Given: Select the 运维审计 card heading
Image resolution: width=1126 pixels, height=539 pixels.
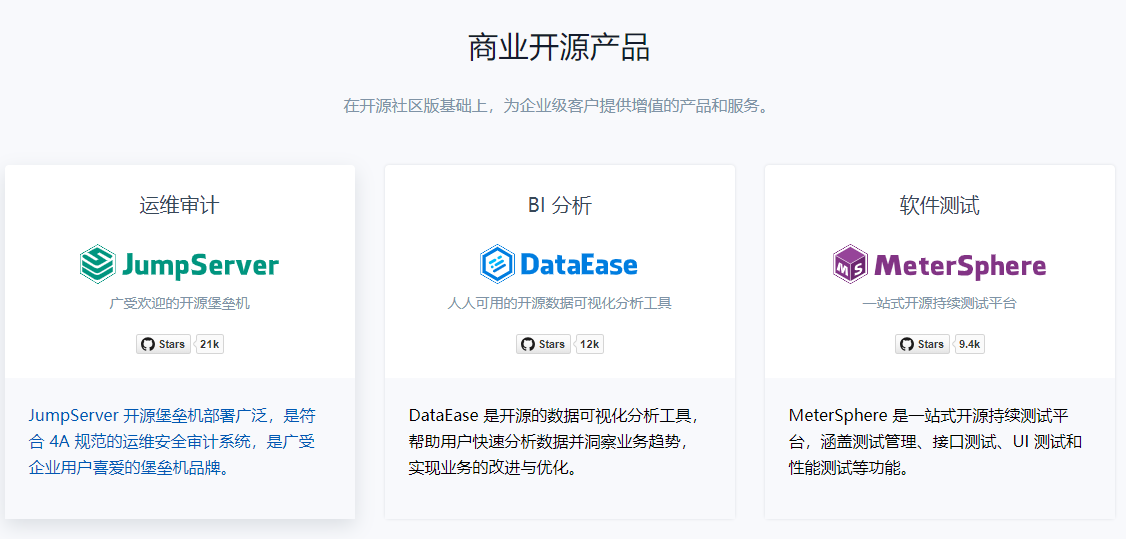Looking at the screenshot, I should pos(180,206).
